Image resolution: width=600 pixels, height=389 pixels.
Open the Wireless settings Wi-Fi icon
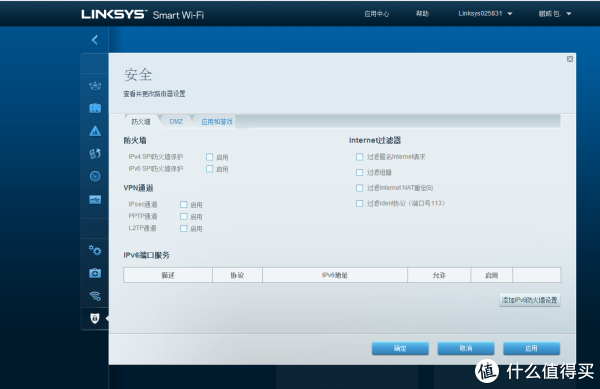(x=95, y=296)
